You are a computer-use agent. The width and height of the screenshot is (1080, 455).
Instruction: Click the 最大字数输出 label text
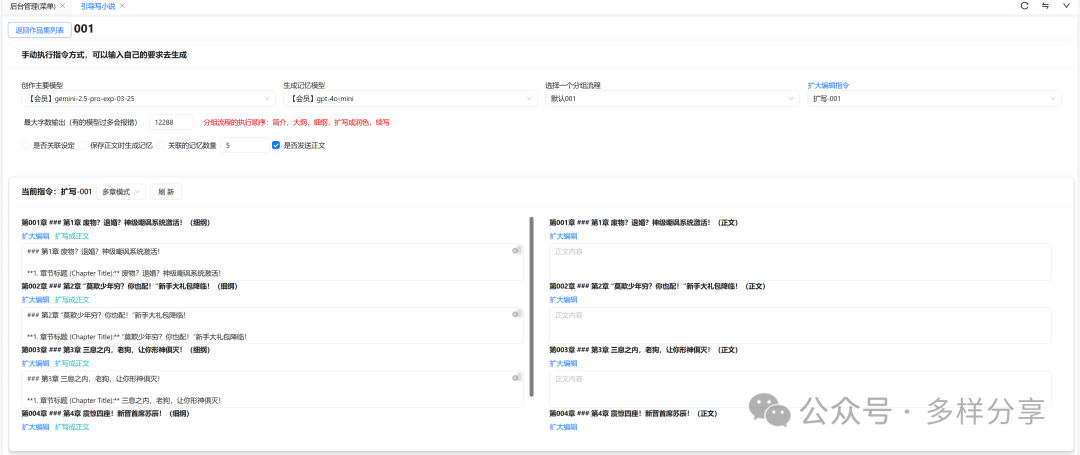[x=81, y=123]
